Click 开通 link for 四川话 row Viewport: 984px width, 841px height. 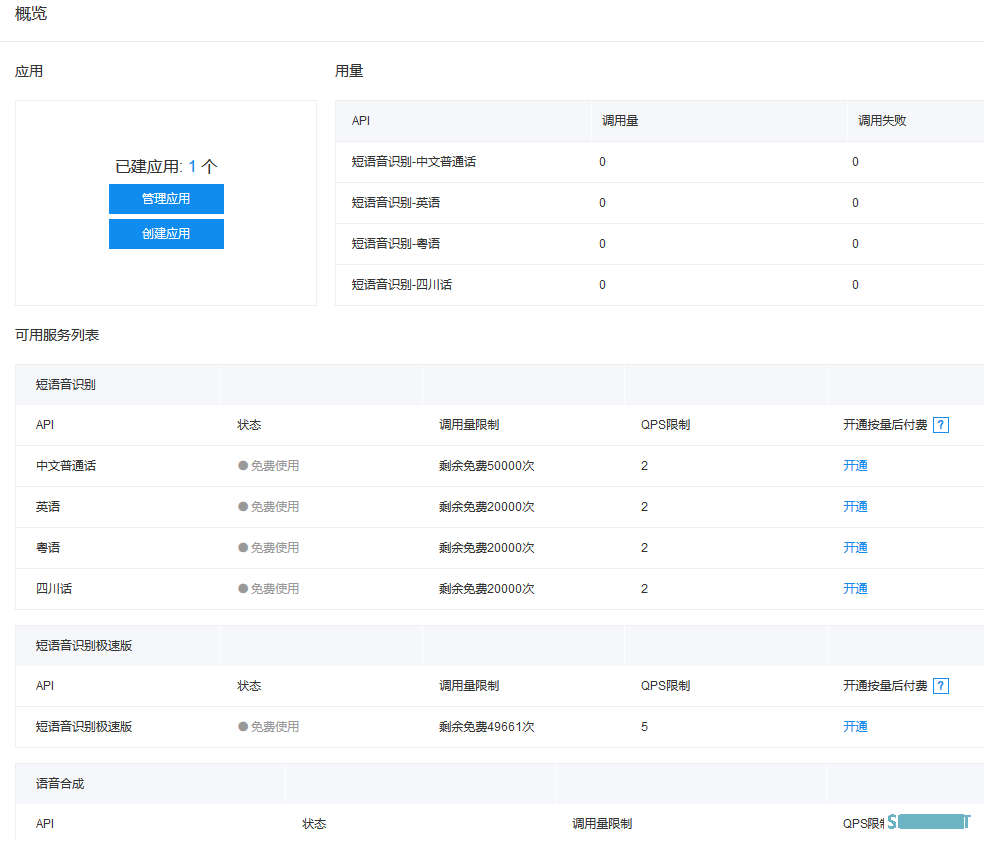pos(855,589)
